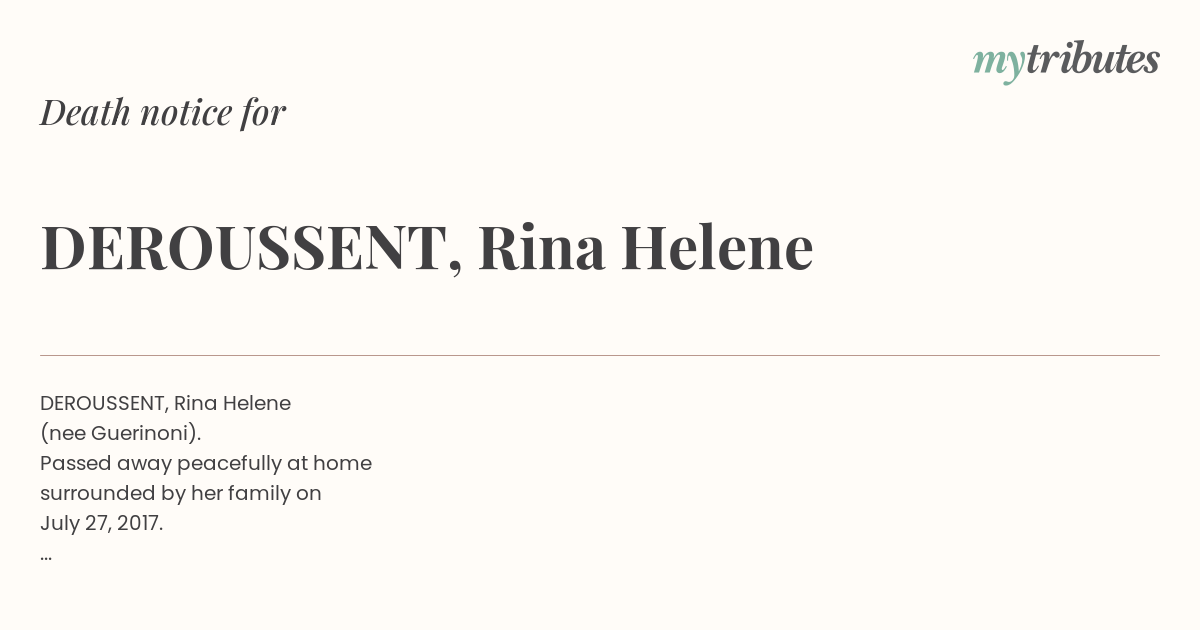Click the word "family"
Viewport: 1200px width, 630px height.
(260, 495)
